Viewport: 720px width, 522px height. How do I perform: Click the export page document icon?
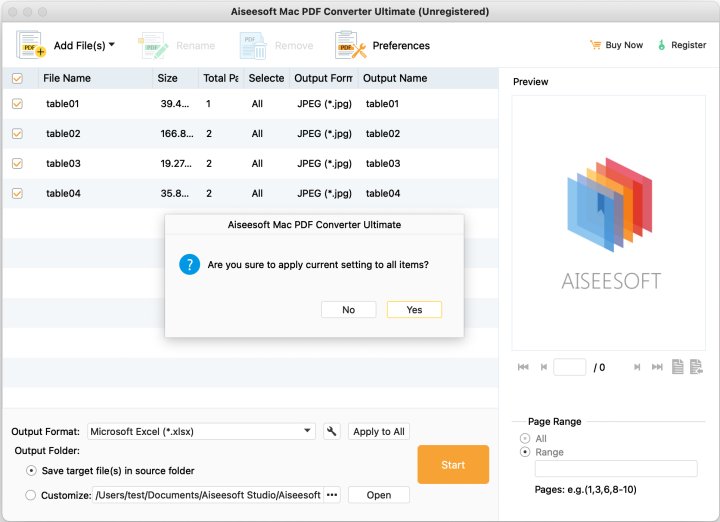pyautogui.click(x=696, y=366)
